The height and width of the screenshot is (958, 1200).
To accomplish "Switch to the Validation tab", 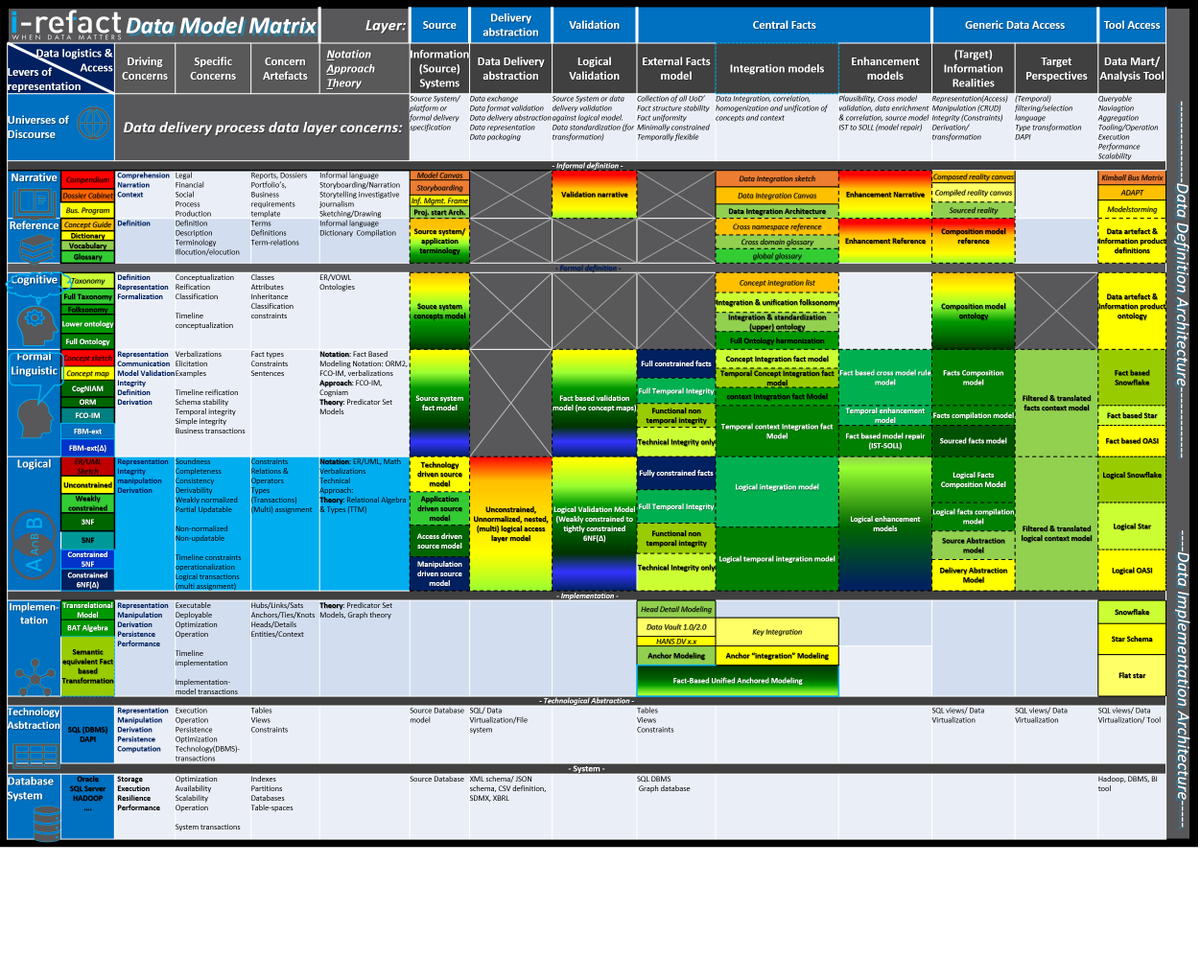I will [594, 24].
